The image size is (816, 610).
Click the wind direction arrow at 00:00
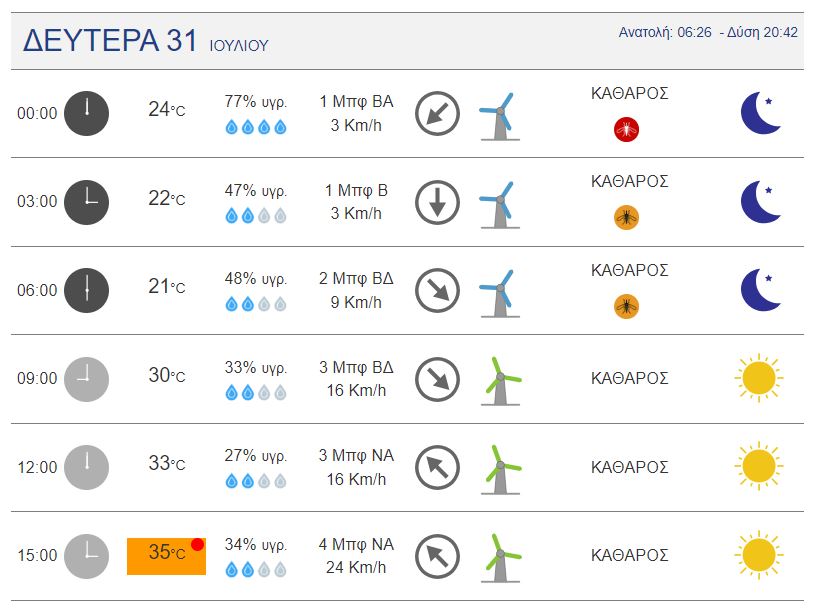click(437, 113)
